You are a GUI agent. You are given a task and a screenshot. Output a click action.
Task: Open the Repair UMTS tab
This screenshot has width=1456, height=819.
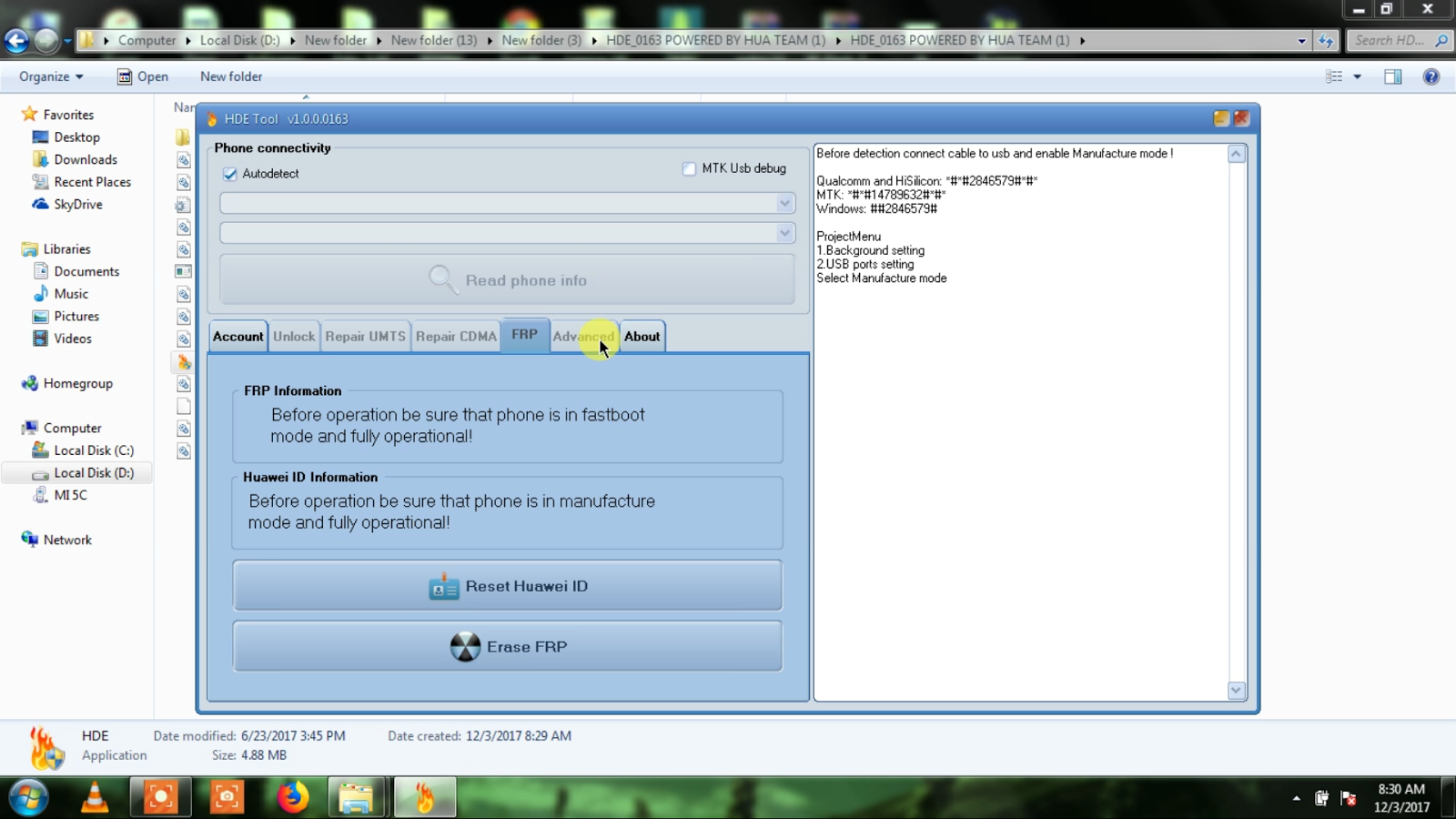(x=365, y=336)
